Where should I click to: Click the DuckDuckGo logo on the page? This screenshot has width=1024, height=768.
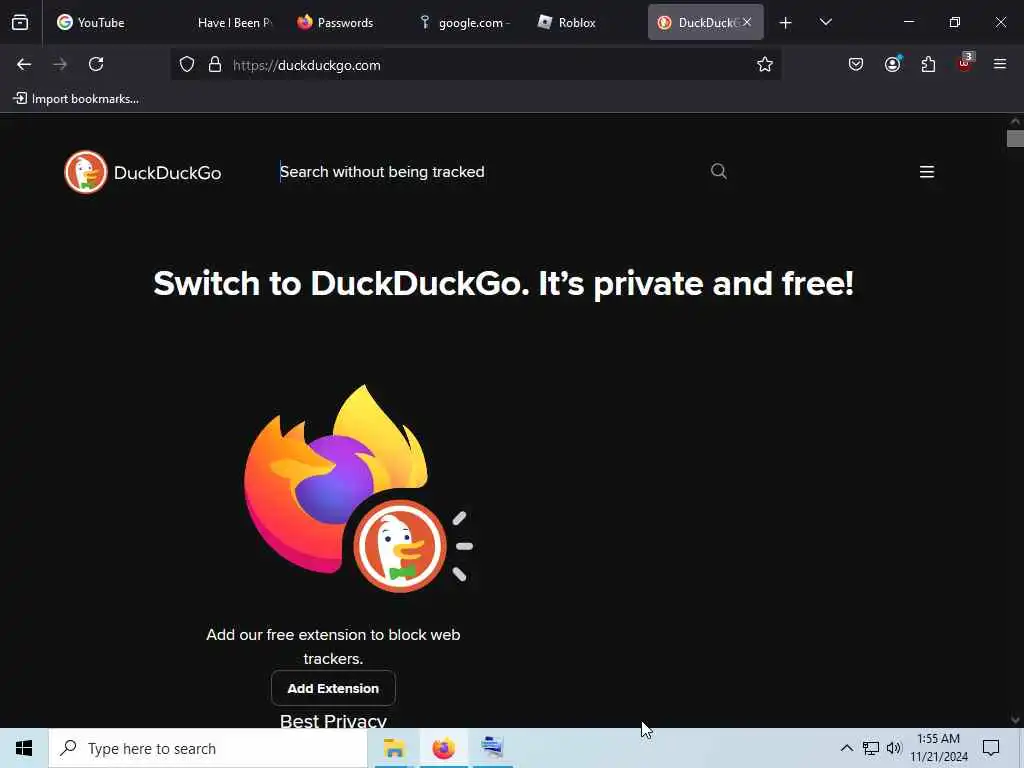(x=143, y=172)
